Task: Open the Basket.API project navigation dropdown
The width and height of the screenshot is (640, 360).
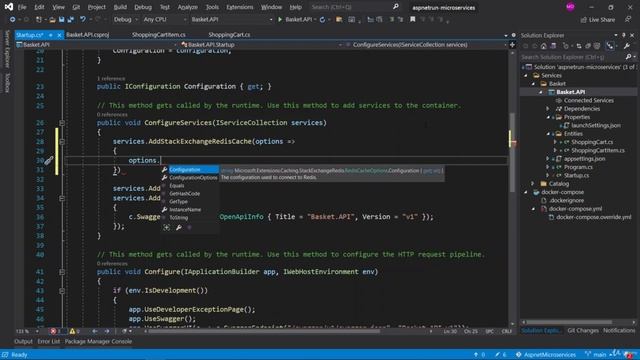Action: (x=97, y=44)
